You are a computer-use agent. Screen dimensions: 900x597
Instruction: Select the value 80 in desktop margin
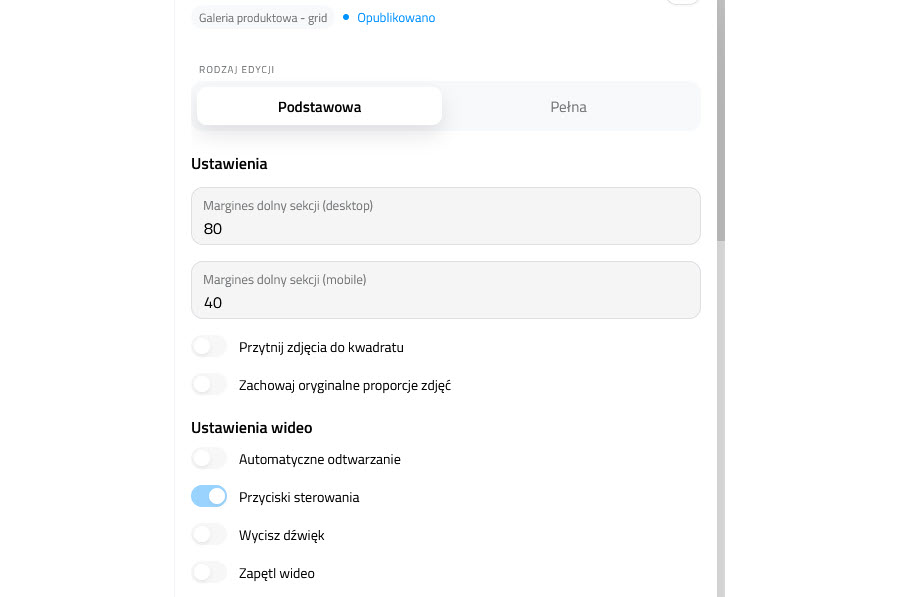click(212, 228)
